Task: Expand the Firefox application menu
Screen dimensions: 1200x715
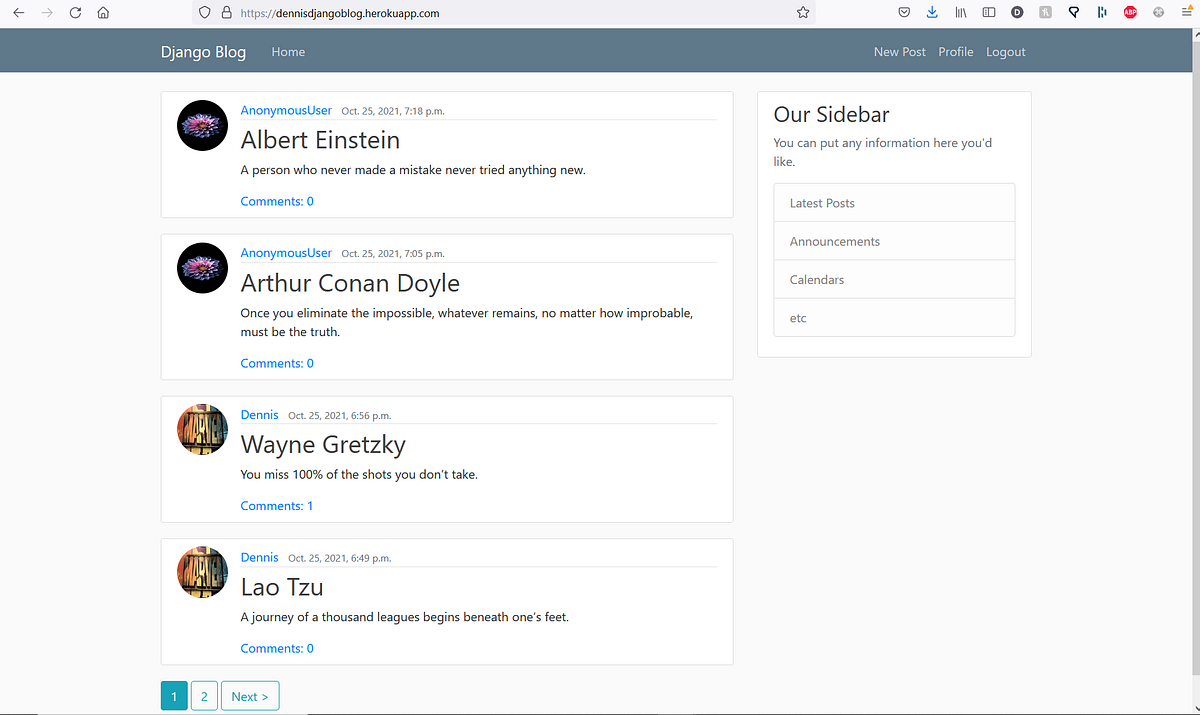Action: [1186, 12]
